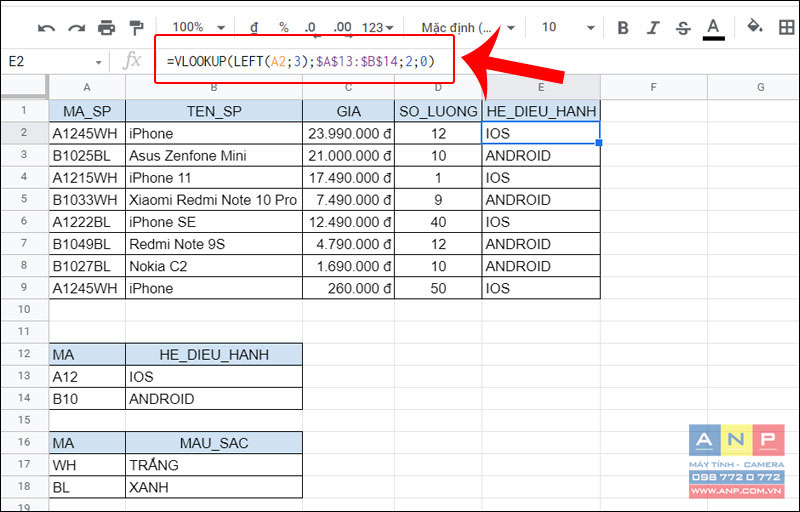Select price cell 23.990.000 đ
The image size is (800, 512).
(x=348, y=133)
